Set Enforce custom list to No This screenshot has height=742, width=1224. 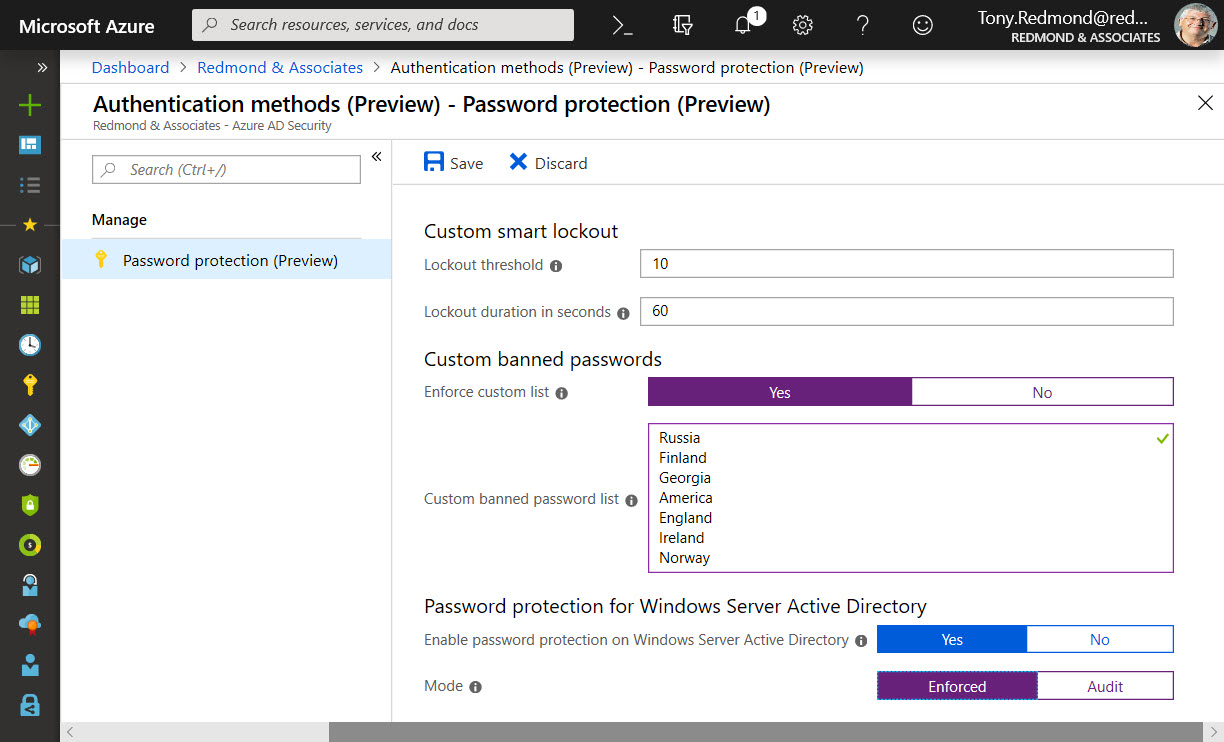pos(1042,392)
